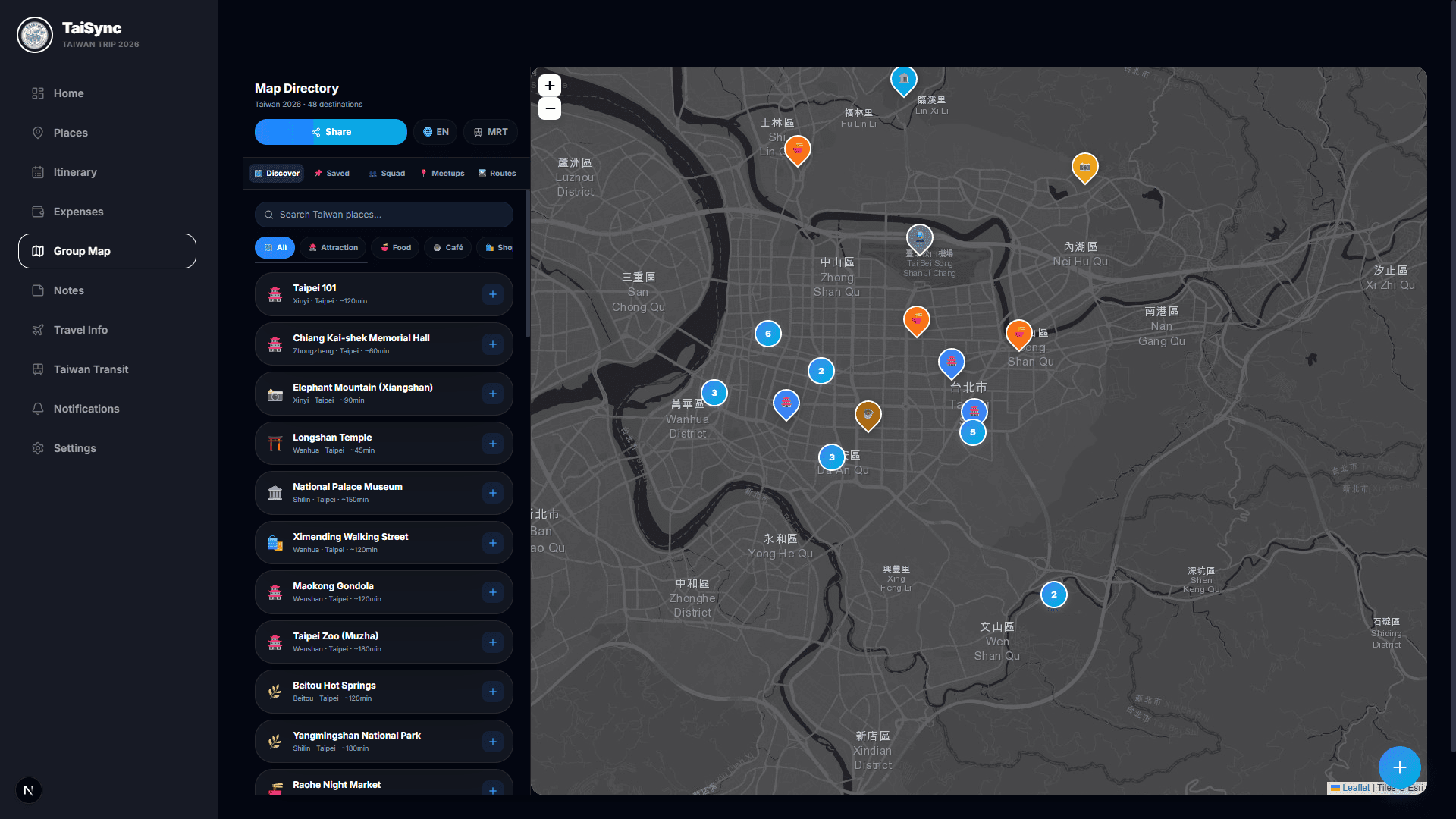Image resolution: width=1456 pixels, height=819 pixels.
Task: Add National Palace Museum plus icon
Action: click(x=493, y=493)
